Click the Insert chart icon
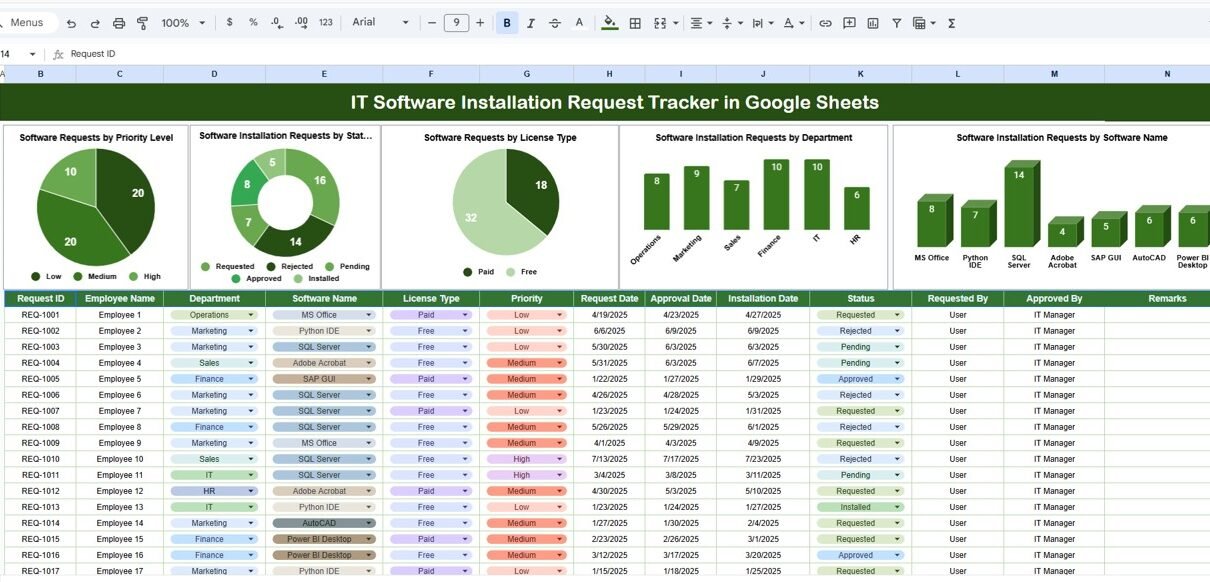Screen dimensions: 1210x582 pos(873,23)
